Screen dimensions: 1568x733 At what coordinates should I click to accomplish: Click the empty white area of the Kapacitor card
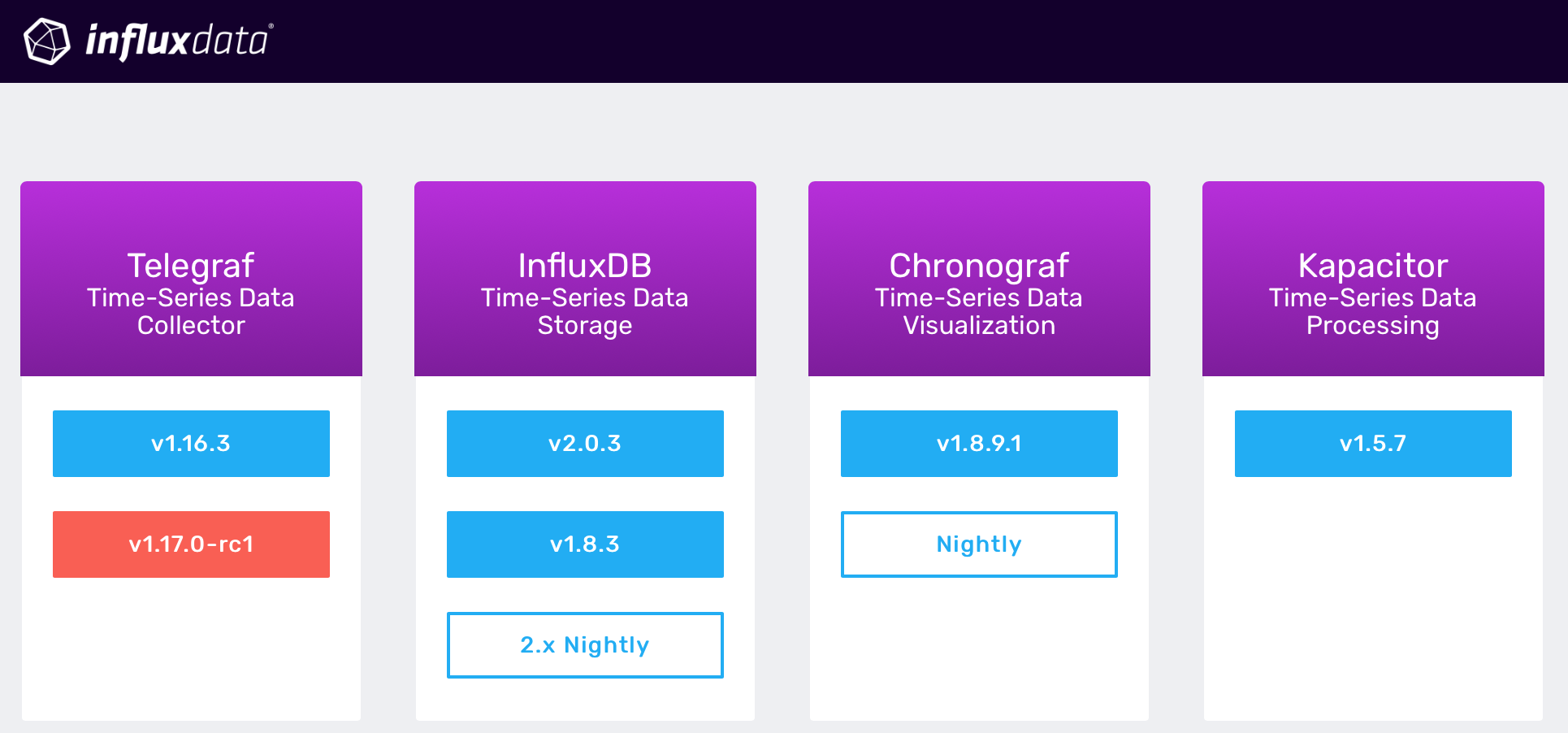tap(1373, 601)
